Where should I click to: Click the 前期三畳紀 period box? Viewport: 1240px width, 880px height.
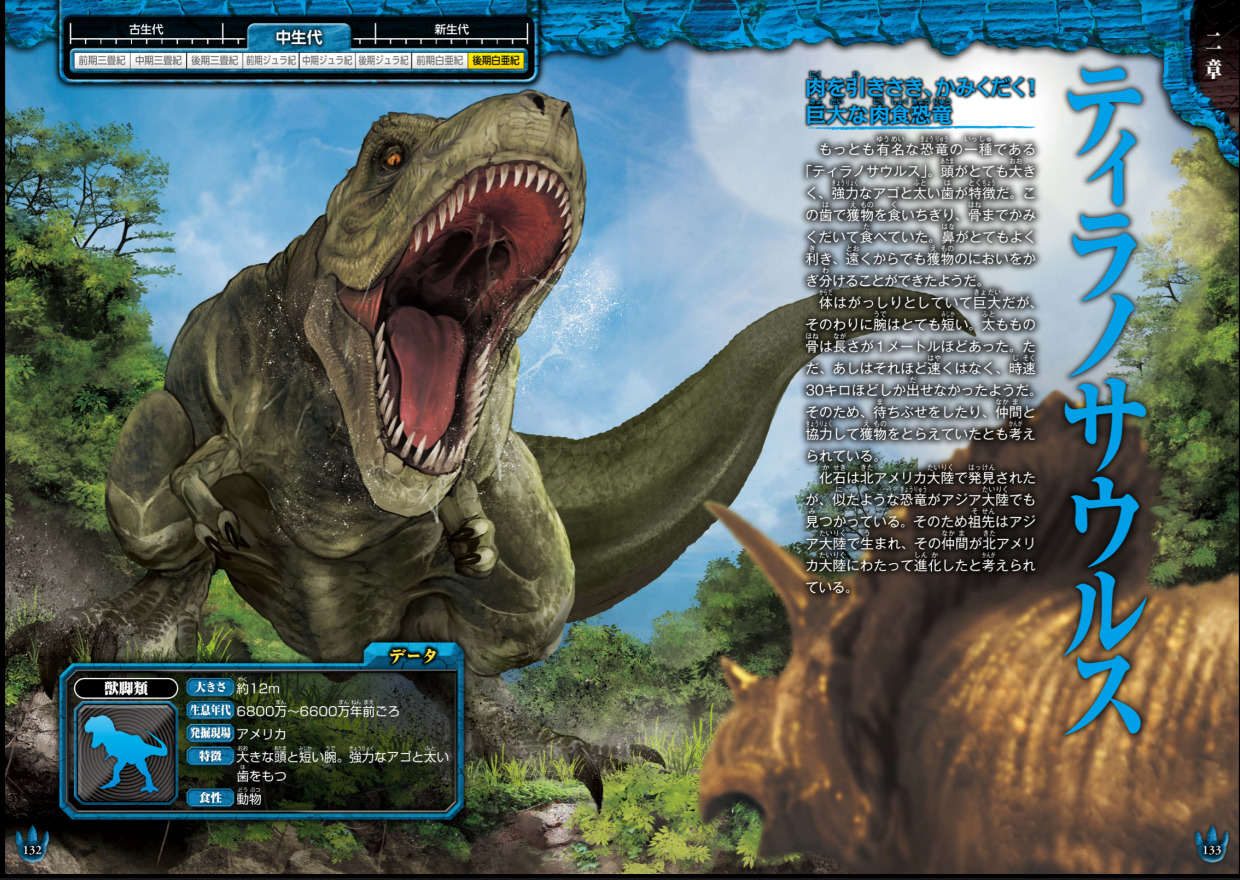(x=100, y=61)
